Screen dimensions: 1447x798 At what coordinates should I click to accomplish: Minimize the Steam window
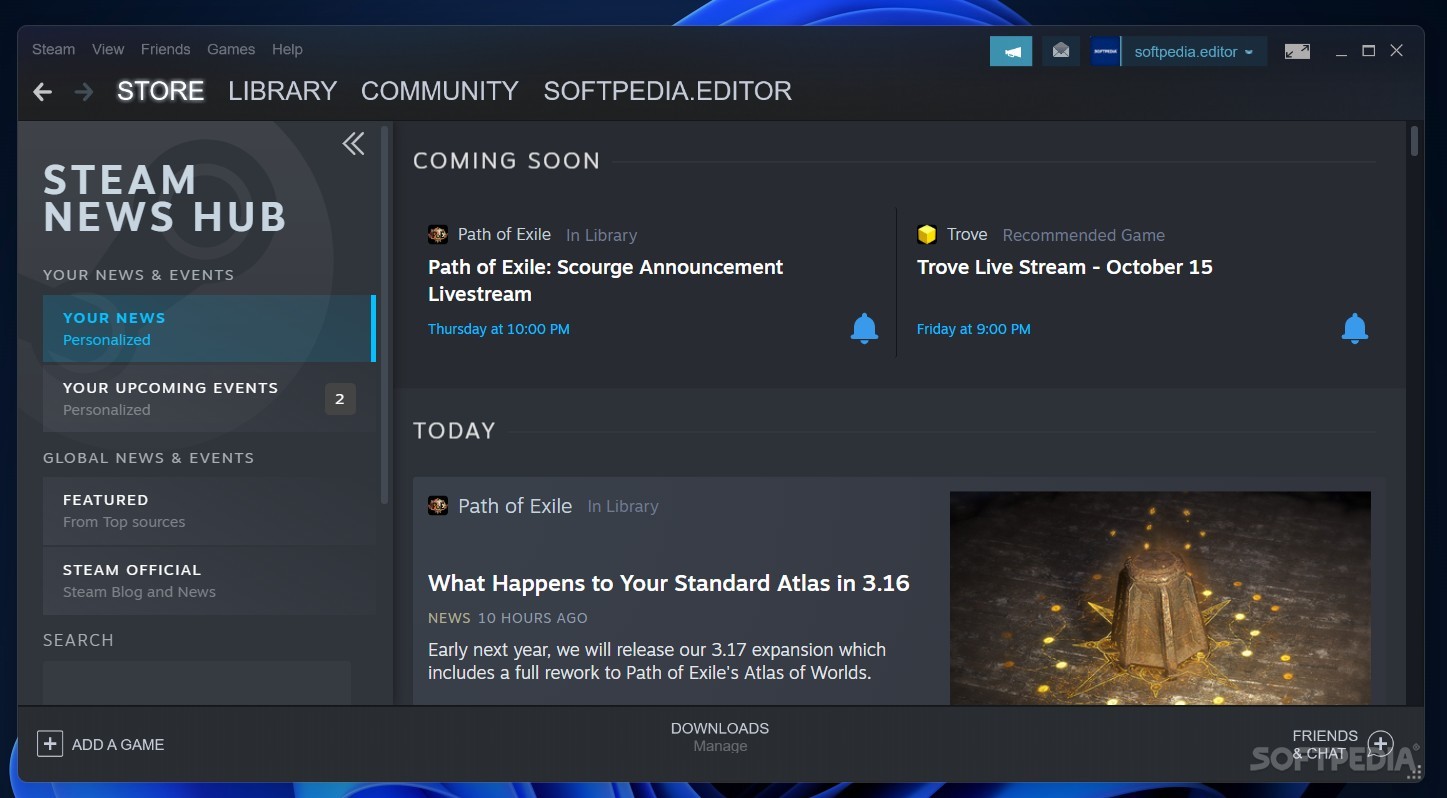coord(1340,51)
